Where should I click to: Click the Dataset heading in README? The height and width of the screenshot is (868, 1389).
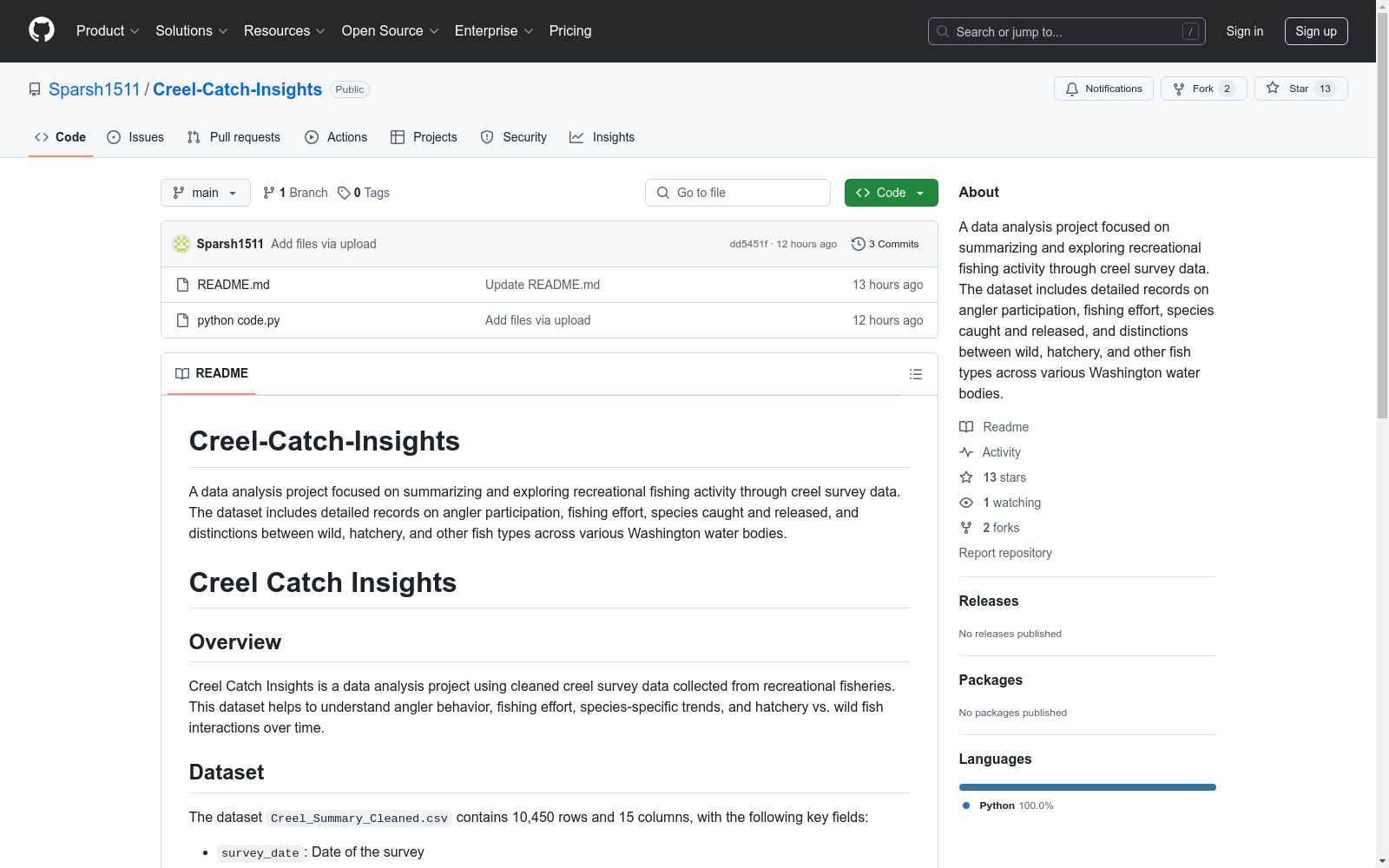tap(227, 773)
